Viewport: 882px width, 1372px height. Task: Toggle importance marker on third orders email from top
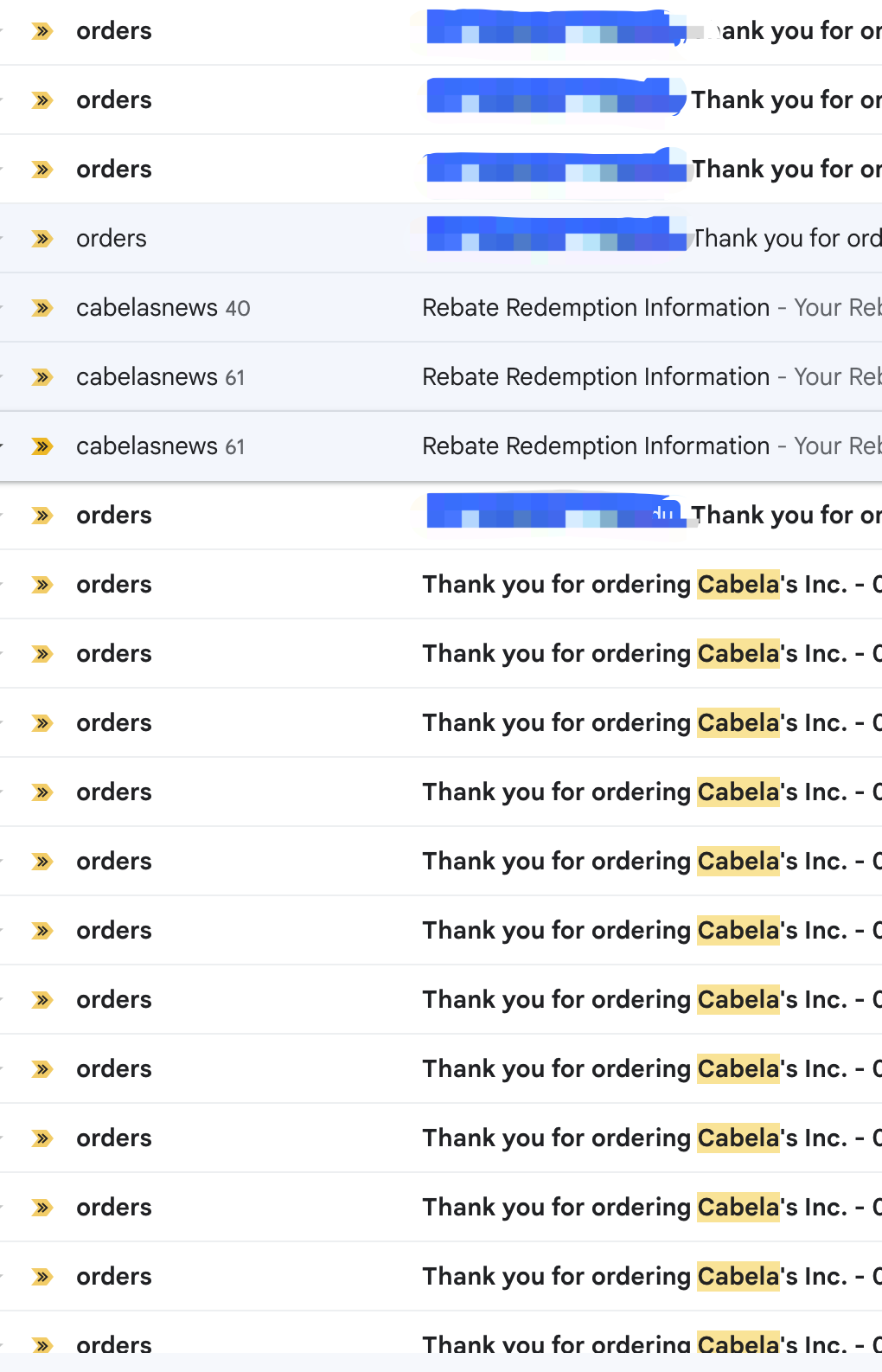[42, 170]
